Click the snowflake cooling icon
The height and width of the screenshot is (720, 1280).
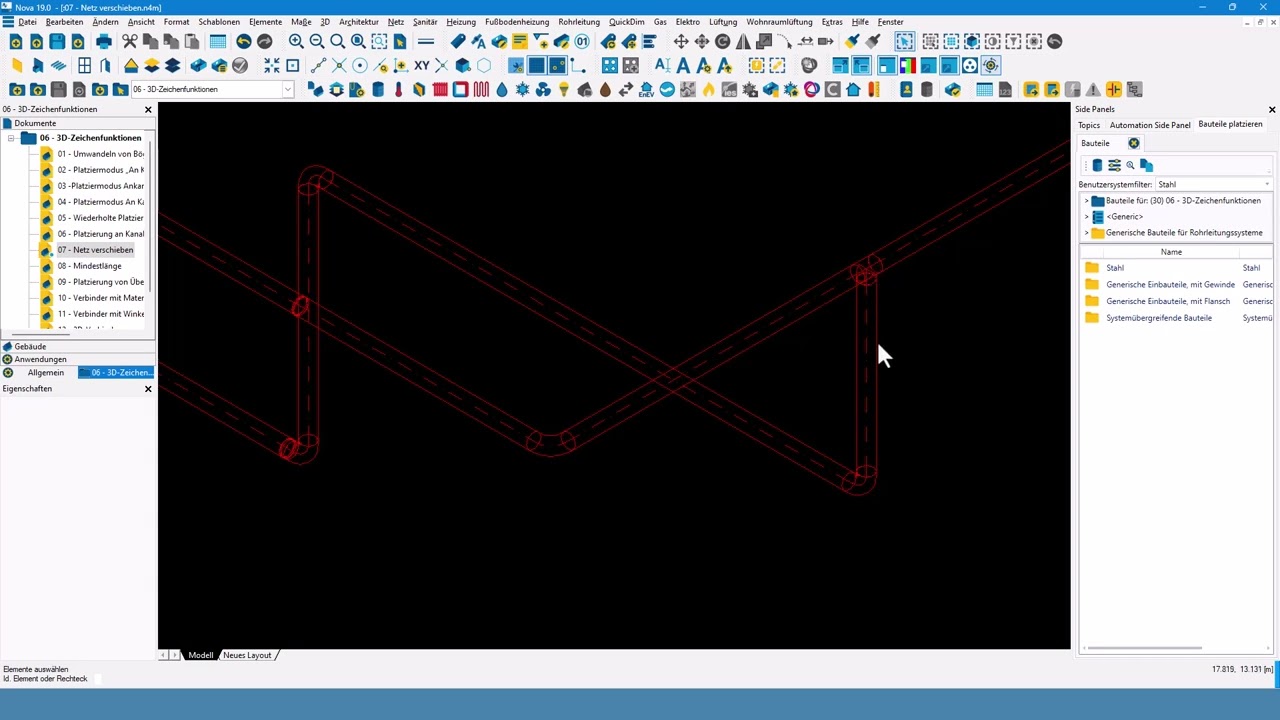tap(522, 90)
